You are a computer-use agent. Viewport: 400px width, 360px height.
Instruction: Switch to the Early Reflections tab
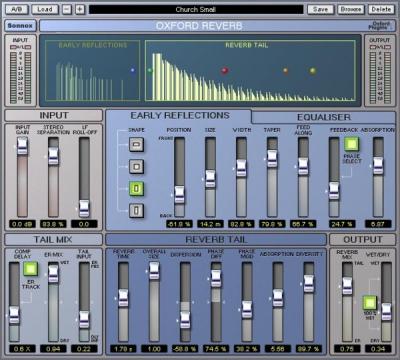[x=180, y=116]
